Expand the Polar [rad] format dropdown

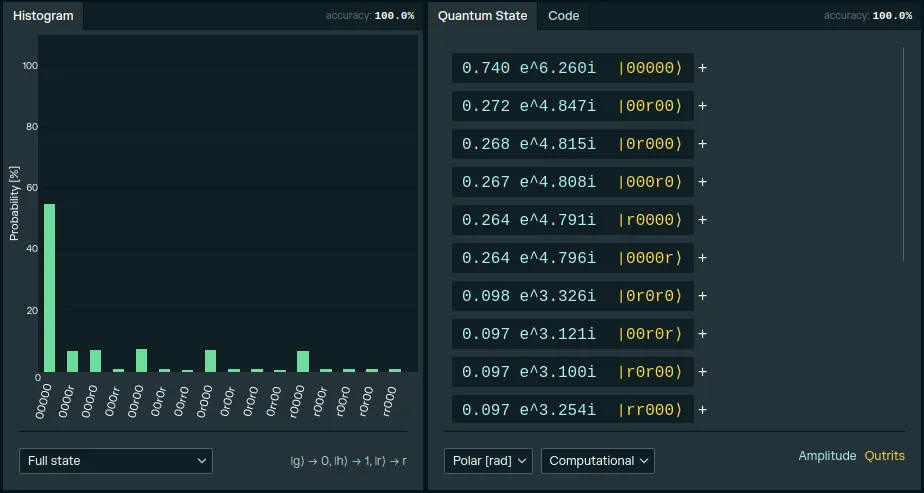(x=488, y=461)
